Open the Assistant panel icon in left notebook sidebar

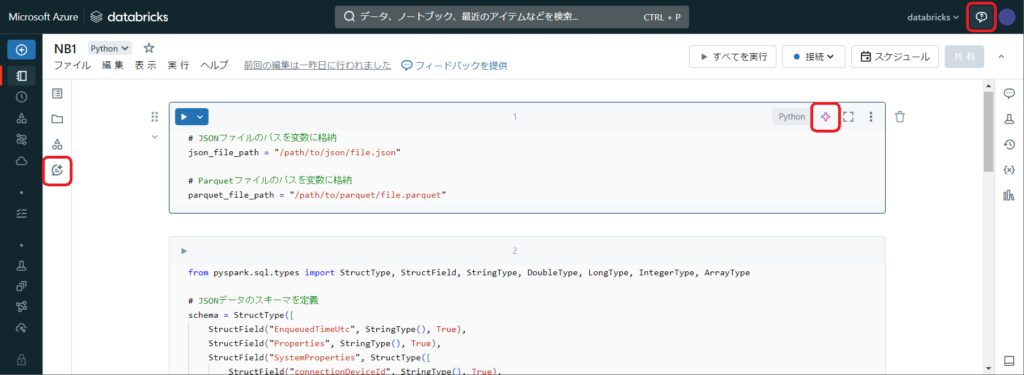(57, 170)
